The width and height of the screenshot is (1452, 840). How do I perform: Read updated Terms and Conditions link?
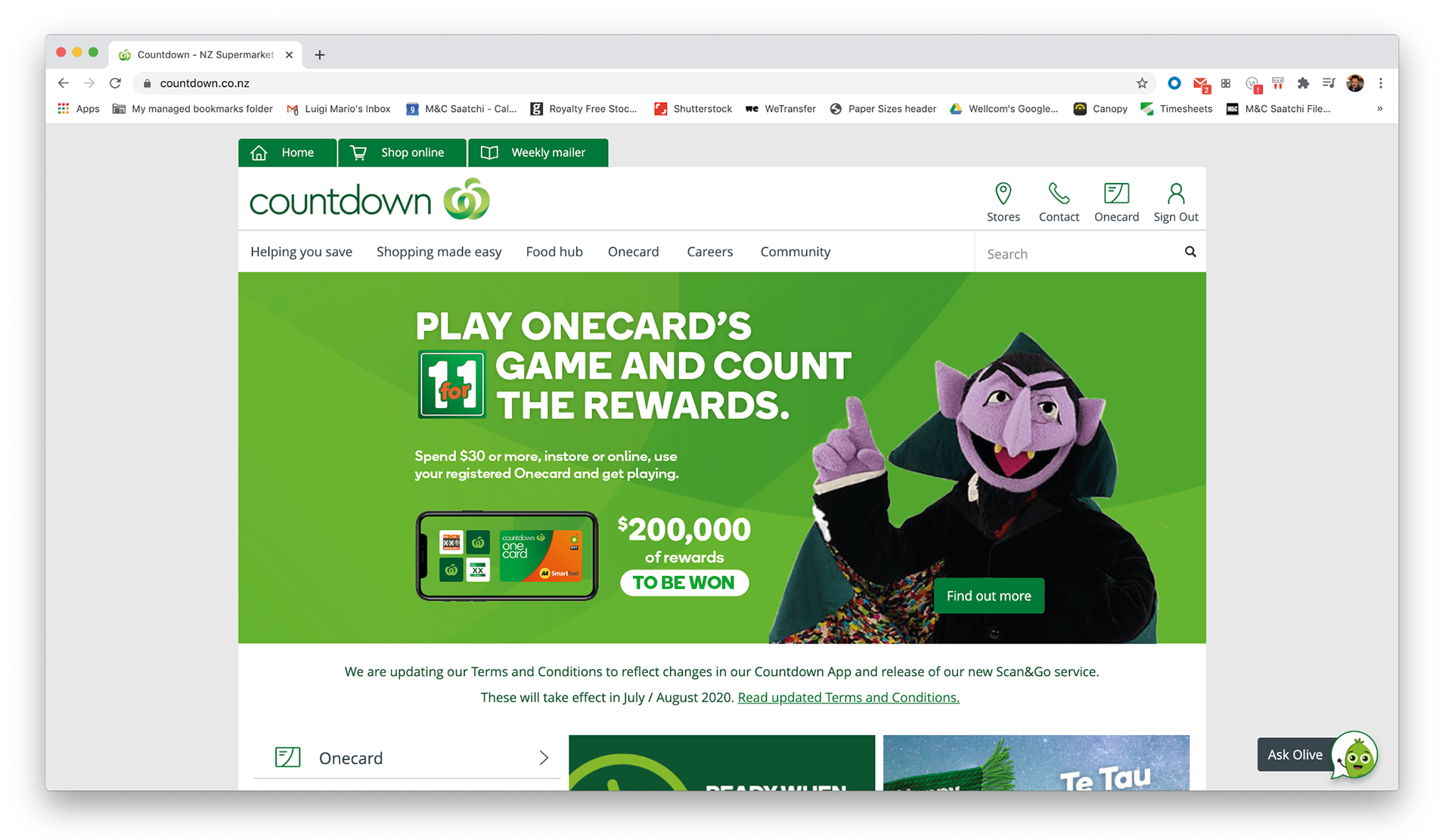[849, 697]
